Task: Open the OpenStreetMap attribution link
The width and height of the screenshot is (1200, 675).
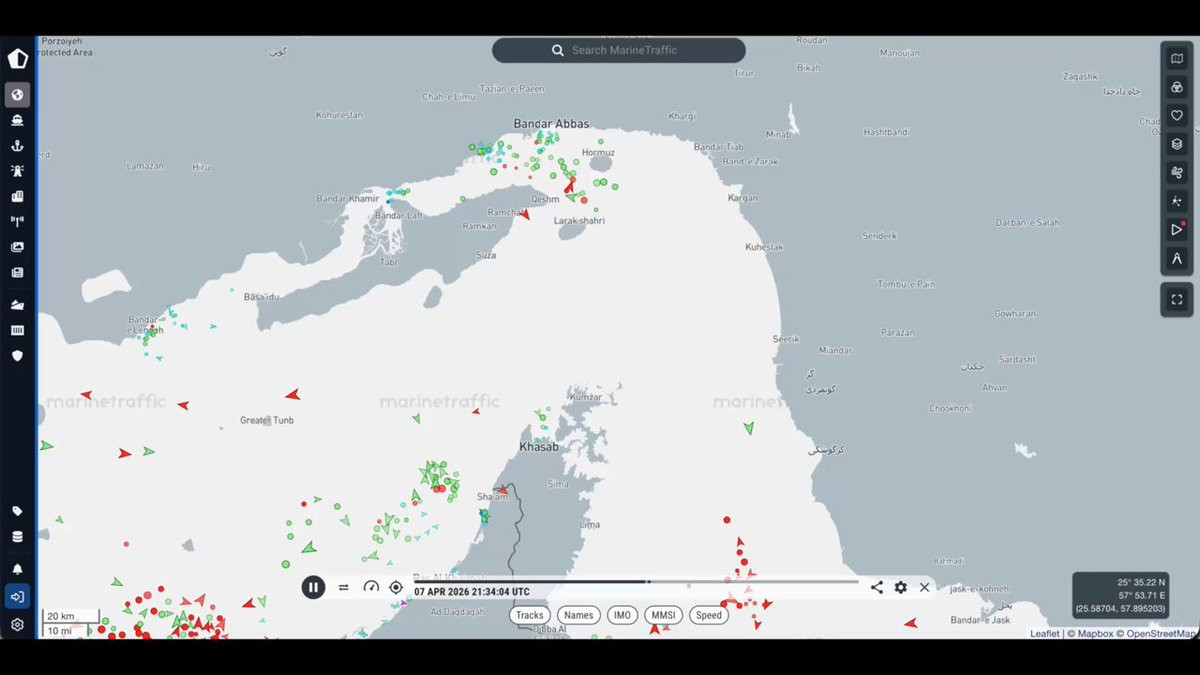Action: click(x=1161, y=633)
